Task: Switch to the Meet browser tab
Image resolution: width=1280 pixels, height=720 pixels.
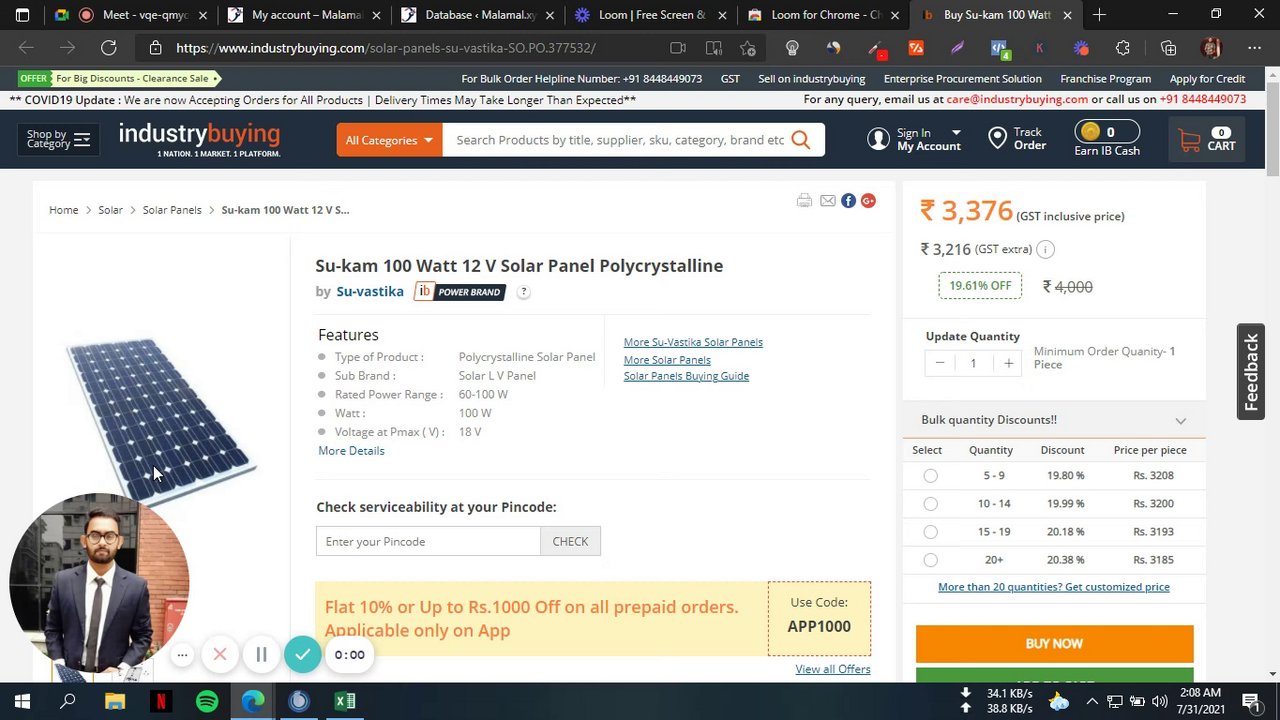Action: pos(130,15)
